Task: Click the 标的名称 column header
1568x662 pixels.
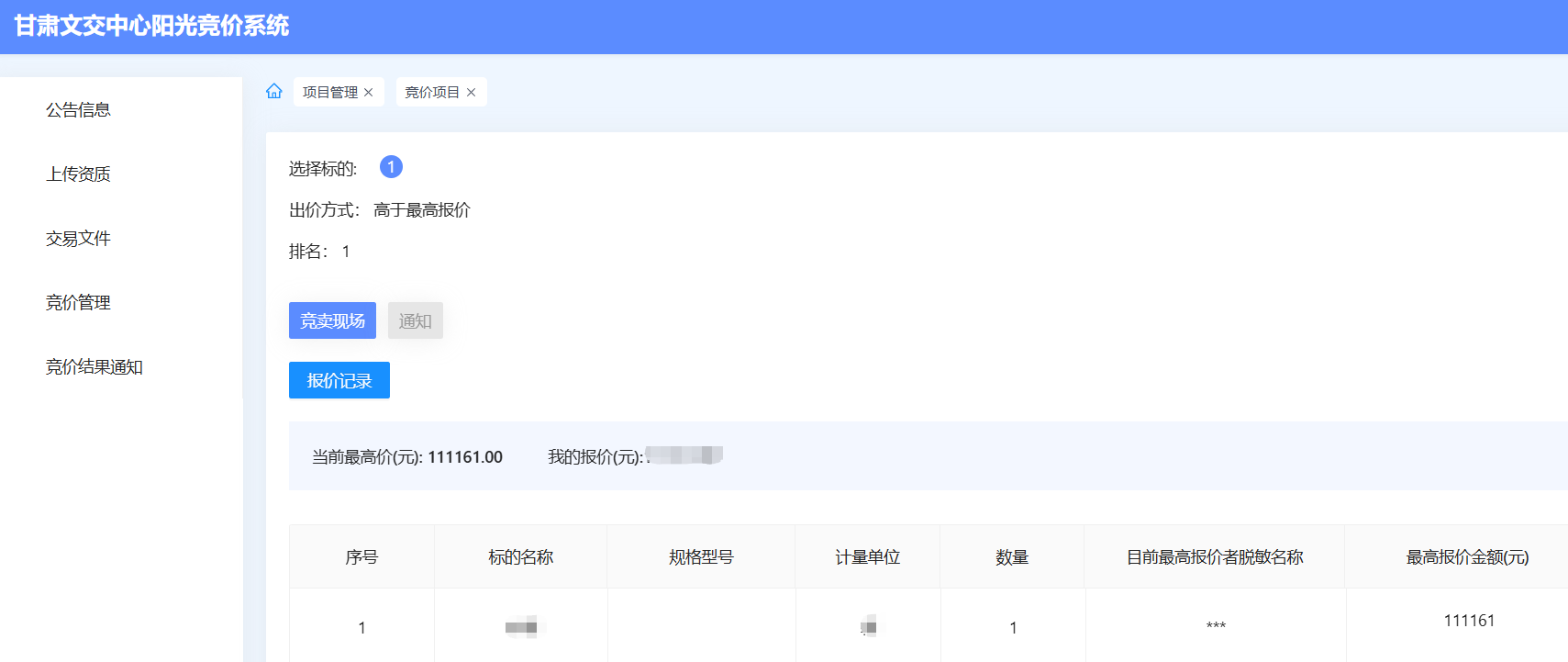Action: point(520,557)
